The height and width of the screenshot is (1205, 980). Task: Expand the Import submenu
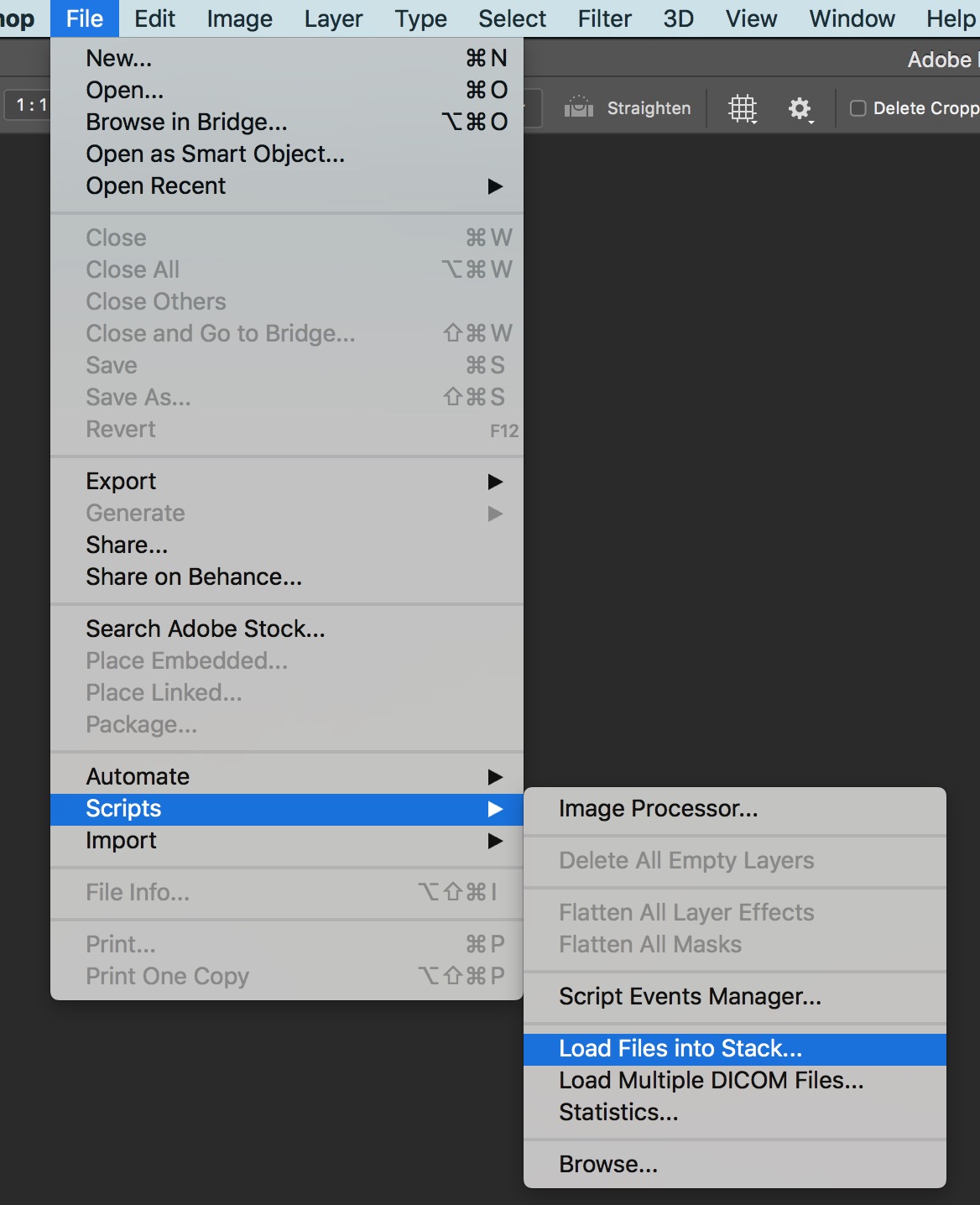tap(122, 840)
